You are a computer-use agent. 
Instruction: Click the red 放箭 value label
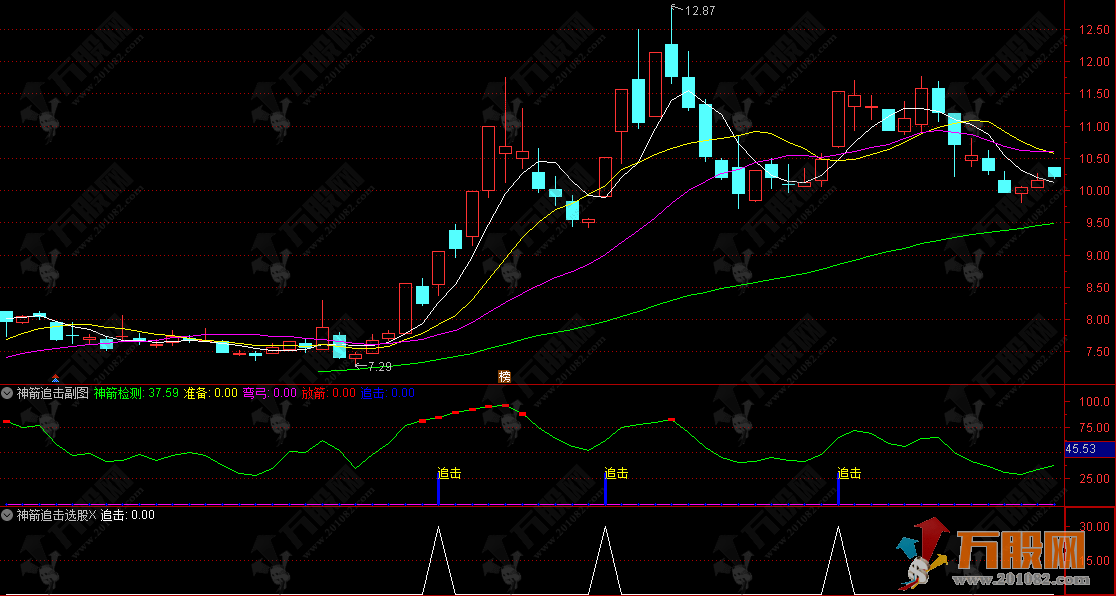[328, 393]
